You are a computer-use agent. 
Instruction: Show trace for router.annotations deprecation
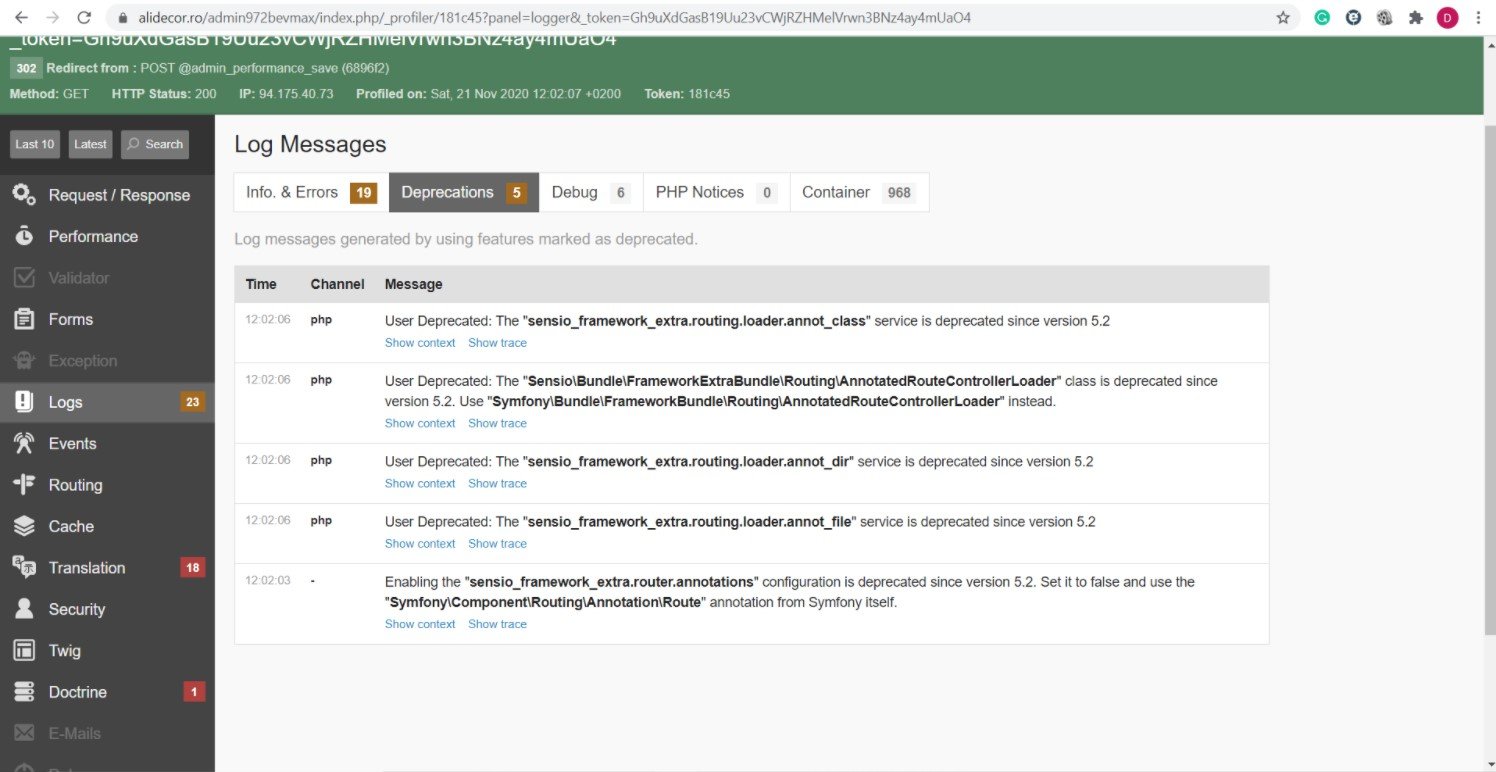tap(497, 624)
